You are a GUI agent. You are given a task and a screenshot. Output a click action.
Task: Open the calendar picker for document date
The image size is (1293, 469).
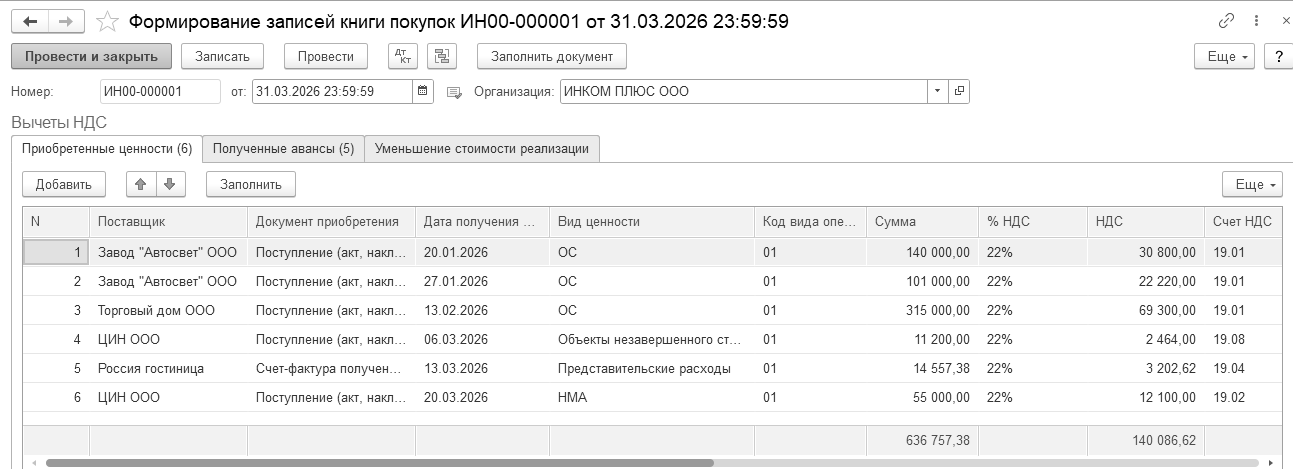click(x=424, y=92)
